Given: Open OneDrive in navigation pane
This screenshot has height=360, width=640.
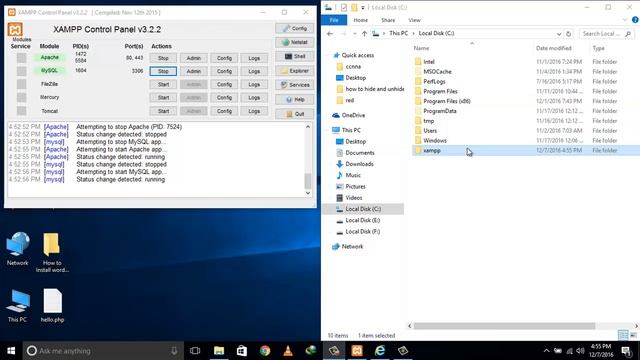Looking at the screenshot, I should (x=353, y=115).
